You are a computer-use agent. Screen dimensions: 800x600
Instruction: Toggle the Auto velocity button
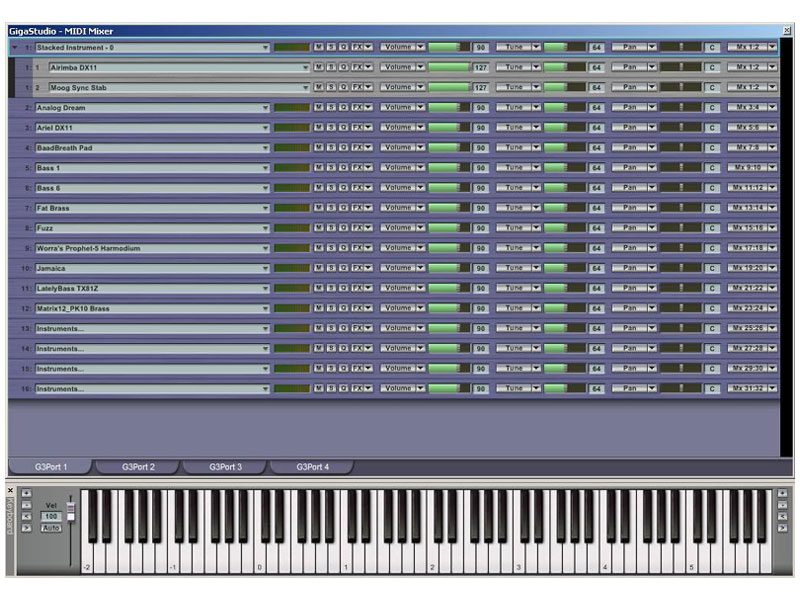click(x=51, y=527)
